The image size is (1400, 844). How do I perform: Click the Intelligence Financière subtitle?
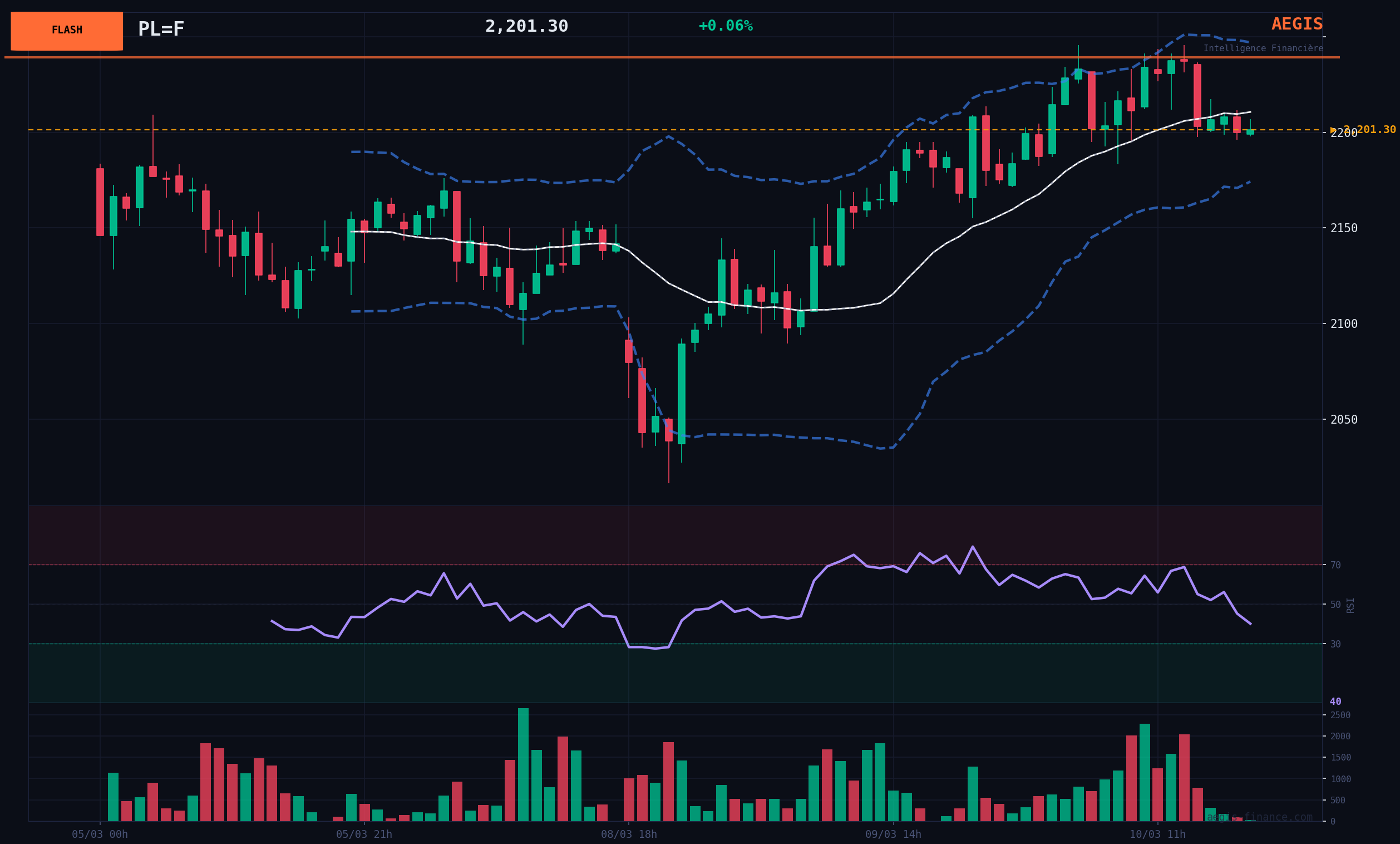1263,48
